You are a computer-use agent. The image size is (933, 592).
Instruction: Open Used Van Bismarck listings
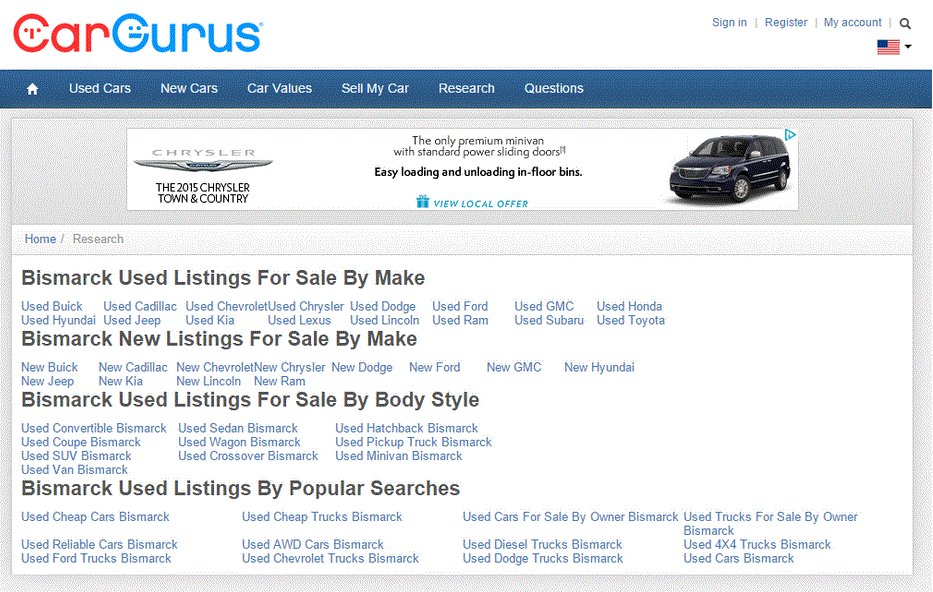point(74,470)
